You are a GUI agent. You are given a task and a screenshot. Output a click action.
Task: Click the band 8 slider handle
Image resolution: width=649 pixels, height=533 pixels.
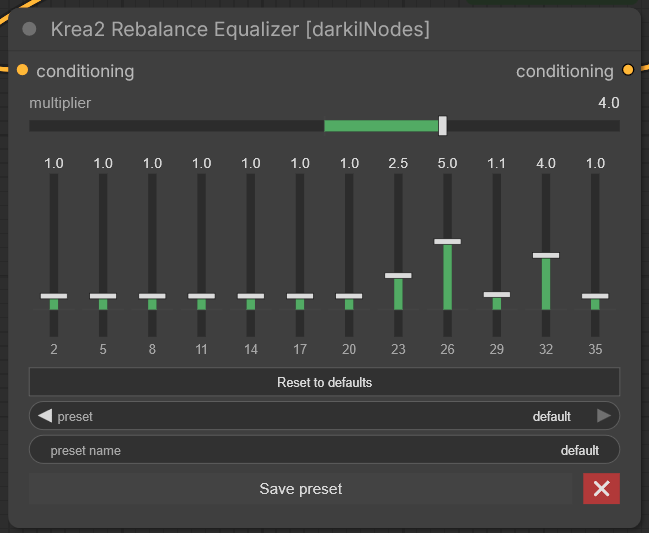(152, 296)
